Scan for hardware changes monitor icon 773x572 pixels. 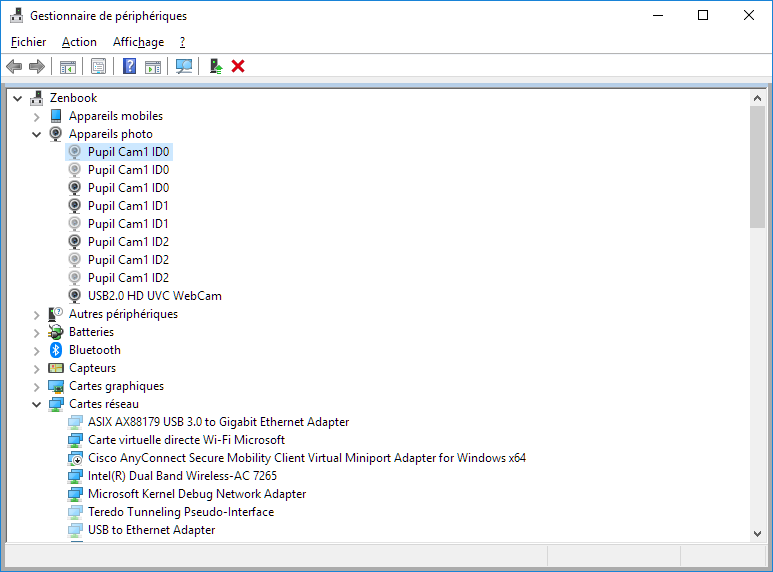[x=184, y=66]
